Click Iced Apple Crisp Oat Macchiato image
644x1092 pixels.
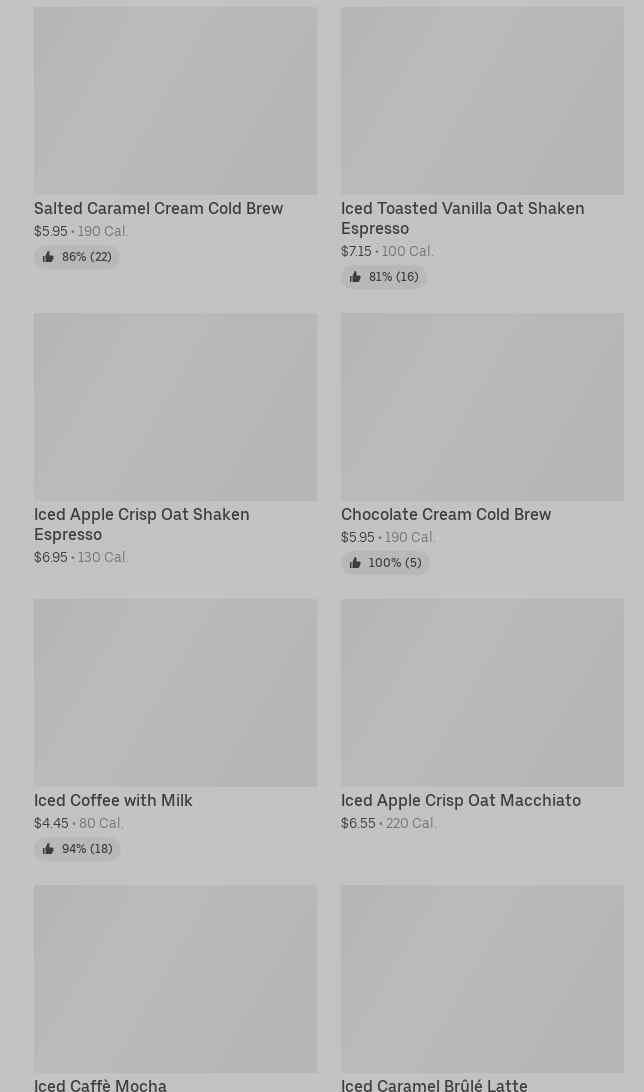[482, 692]
